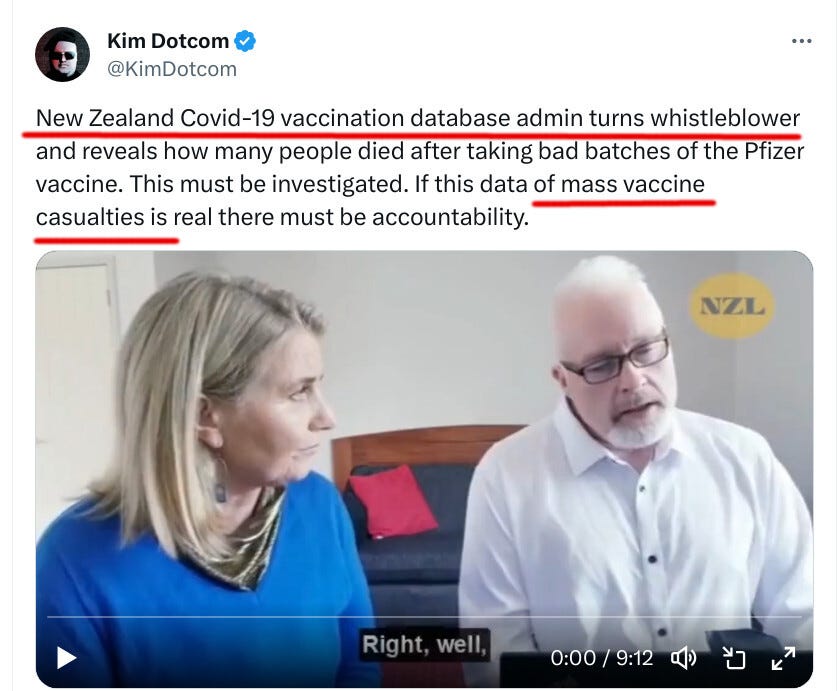Click the yellow NZL logo watermark

pos(732,306)
